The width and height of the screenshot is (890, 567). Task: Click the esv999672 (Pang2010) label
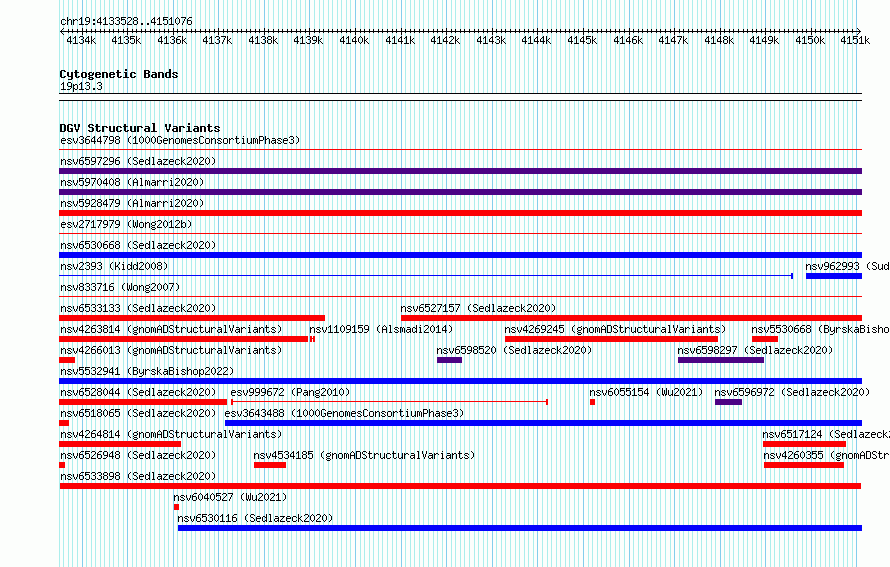click(x=290, y=392)
